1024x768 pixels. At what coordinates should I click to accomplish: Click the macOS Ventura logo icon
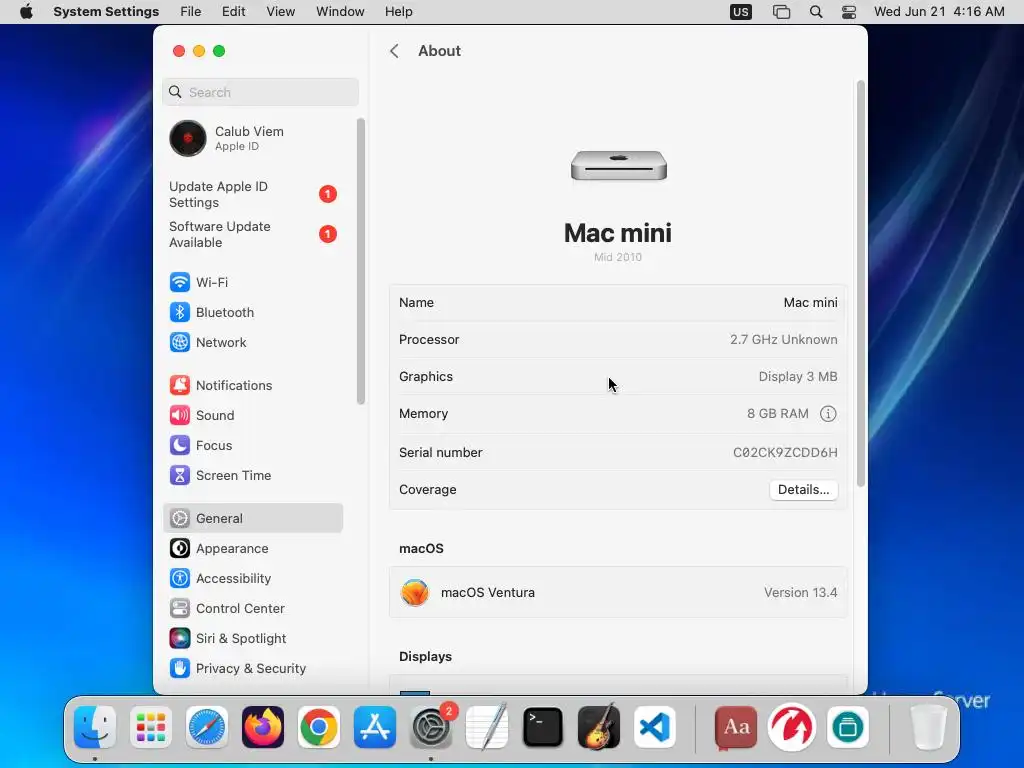tap(415, 593)
